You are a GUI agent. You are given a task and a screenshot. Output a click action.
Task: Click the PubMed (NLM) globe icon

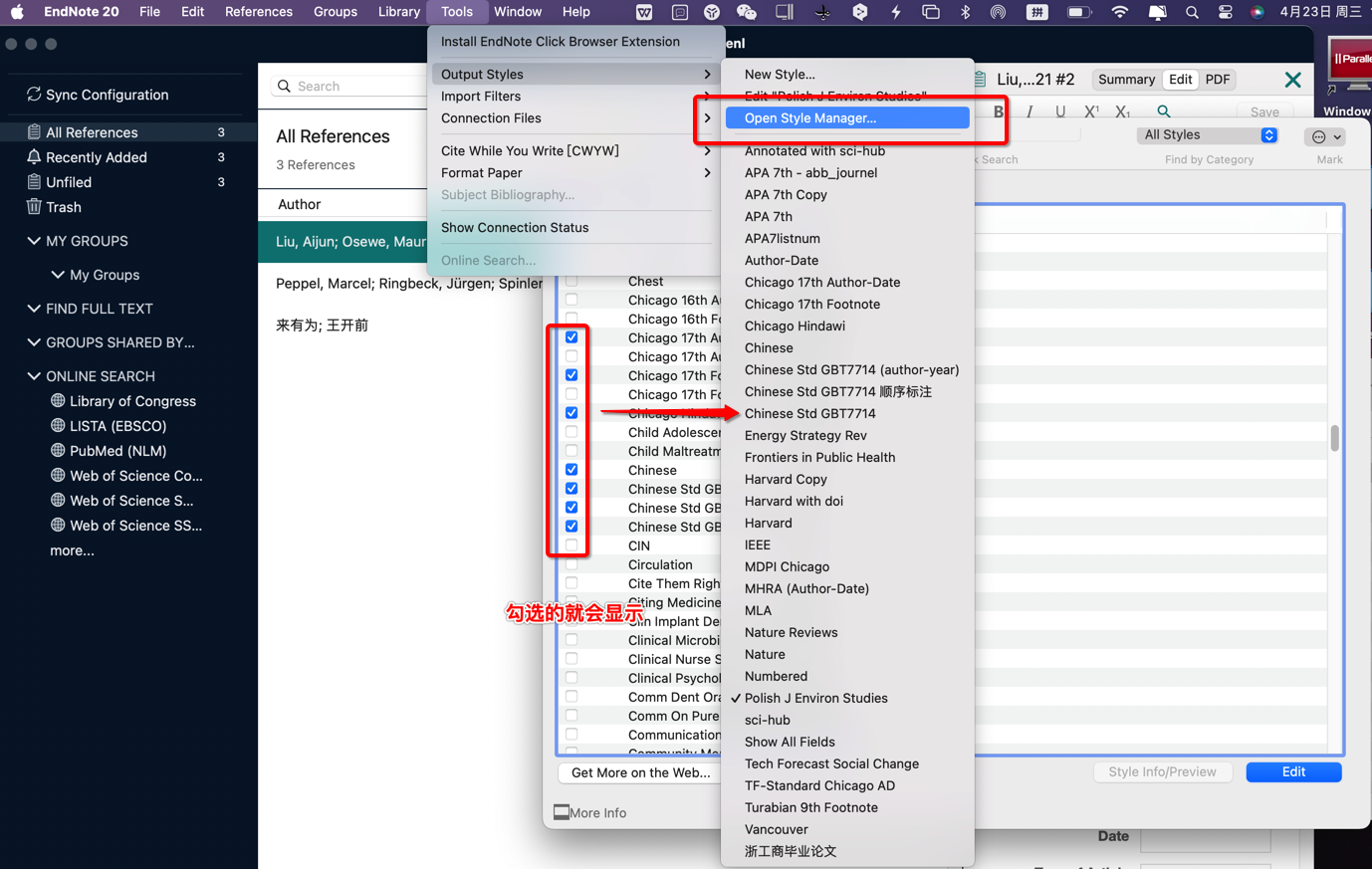click(x=58, y=451)
